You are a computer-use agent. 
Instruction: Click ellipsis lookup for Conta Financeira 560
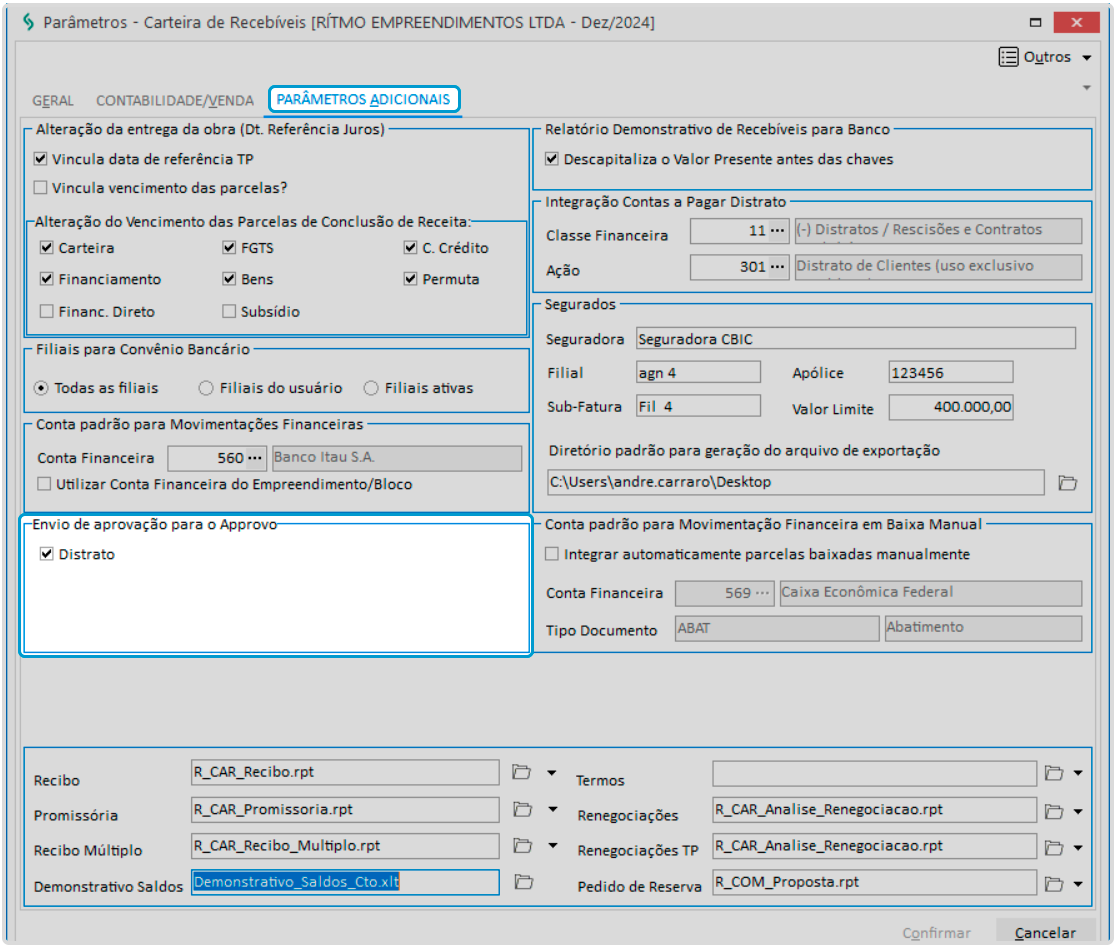click(x=255, y=459)
